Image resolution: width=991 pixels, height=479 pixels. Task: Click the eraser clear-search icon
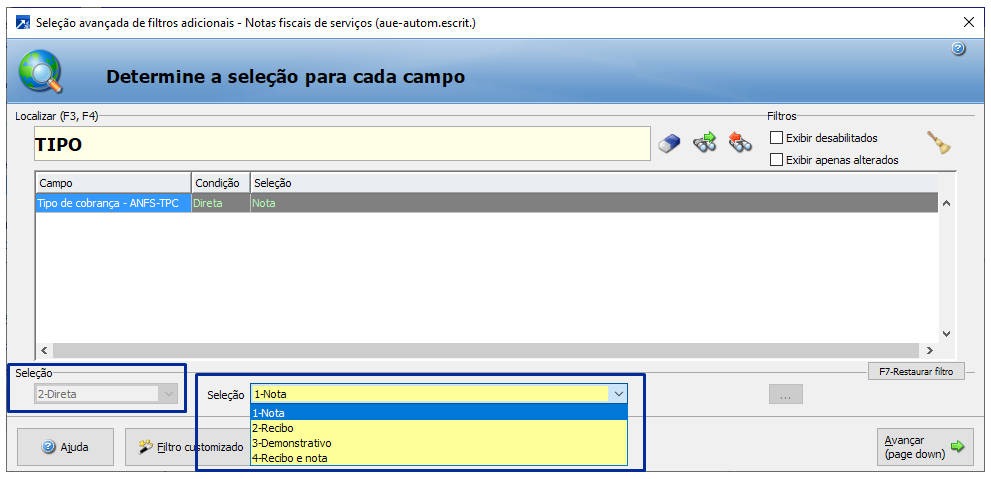669,144
